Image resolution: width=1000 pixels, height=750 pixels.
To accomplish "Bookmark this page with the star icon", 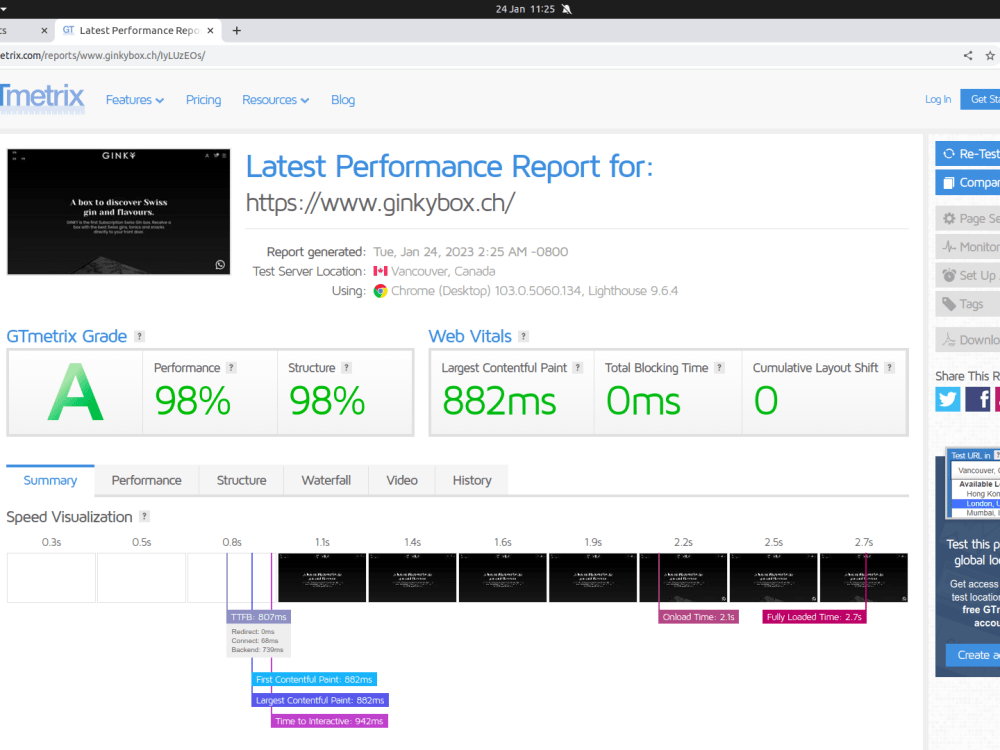I will pyautogui.click(x=990, y=55).
